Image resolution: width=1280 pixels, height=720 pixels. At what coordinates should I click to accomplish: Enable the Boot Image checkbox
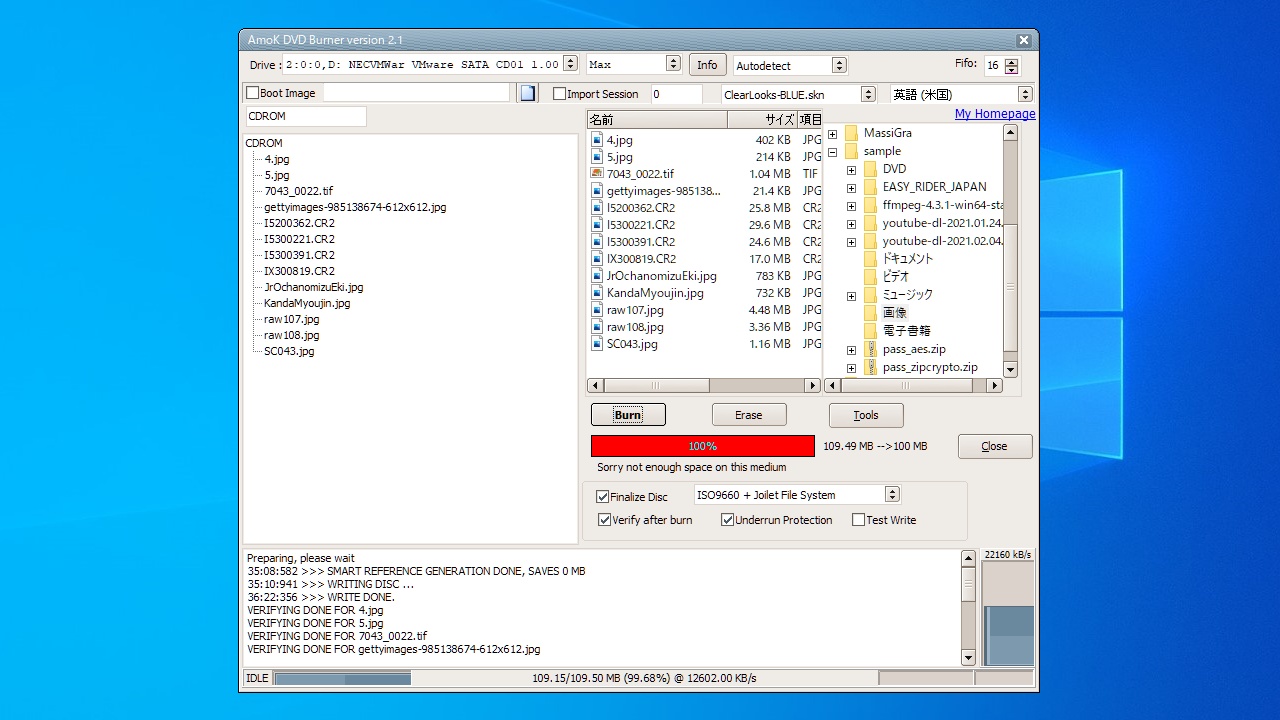(x=252, y=93)
